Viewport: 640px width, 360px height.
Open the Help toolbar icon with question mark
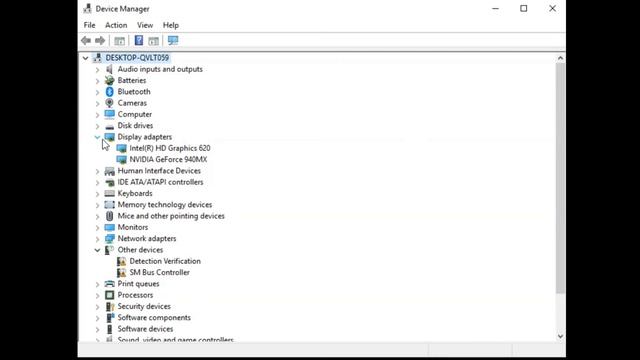tap(139, 40)
